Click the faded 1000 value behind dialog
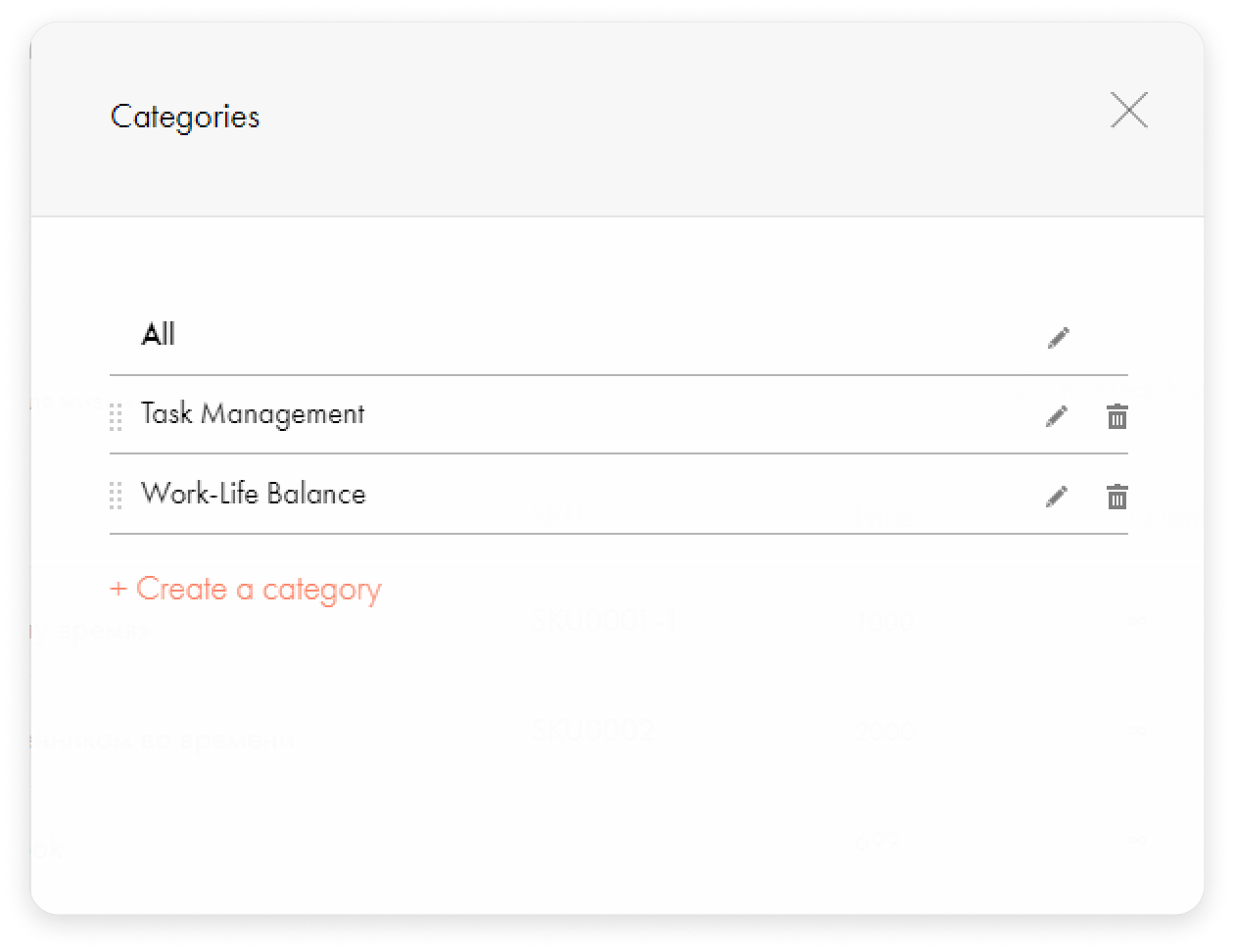The width and height of the screenshot is (1234, 952). tap(884, 620)
